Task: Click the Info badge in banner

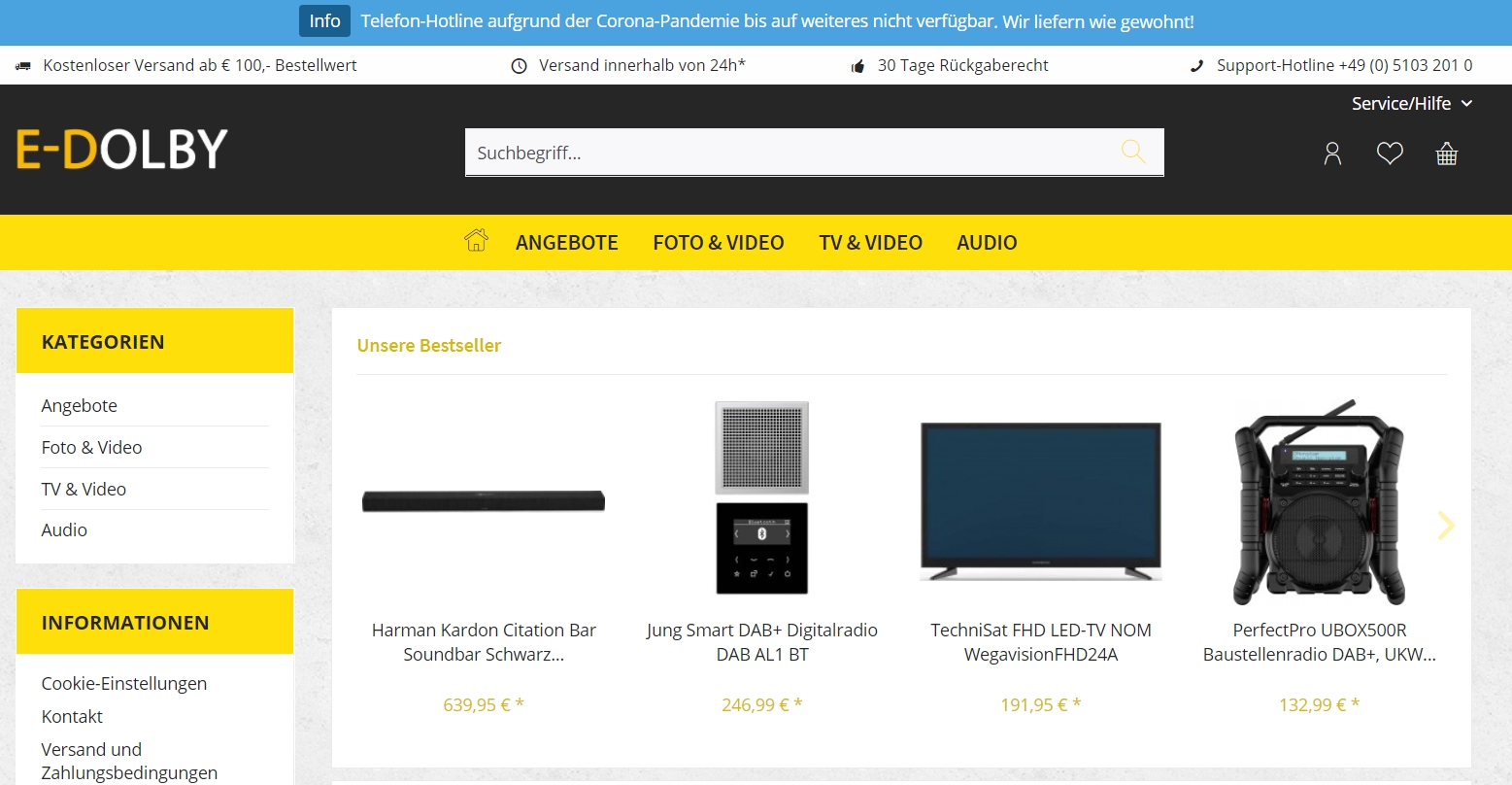Action: point(324,21)
